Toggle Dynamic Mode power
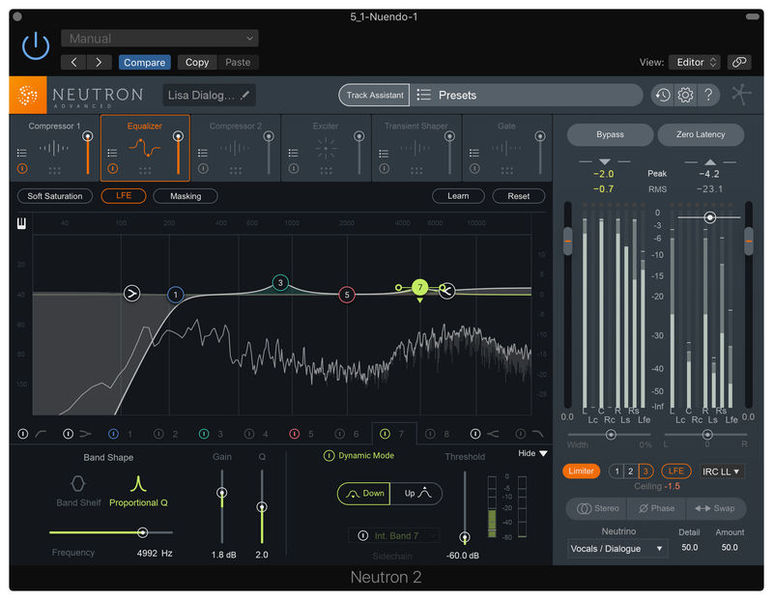Screen dimensions: 773x600 pyautogui.click(x=328, y=456)
